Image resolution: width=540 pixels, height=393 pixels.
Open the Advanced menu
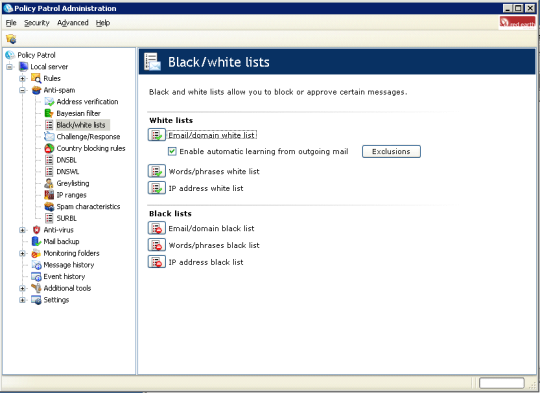73,23
